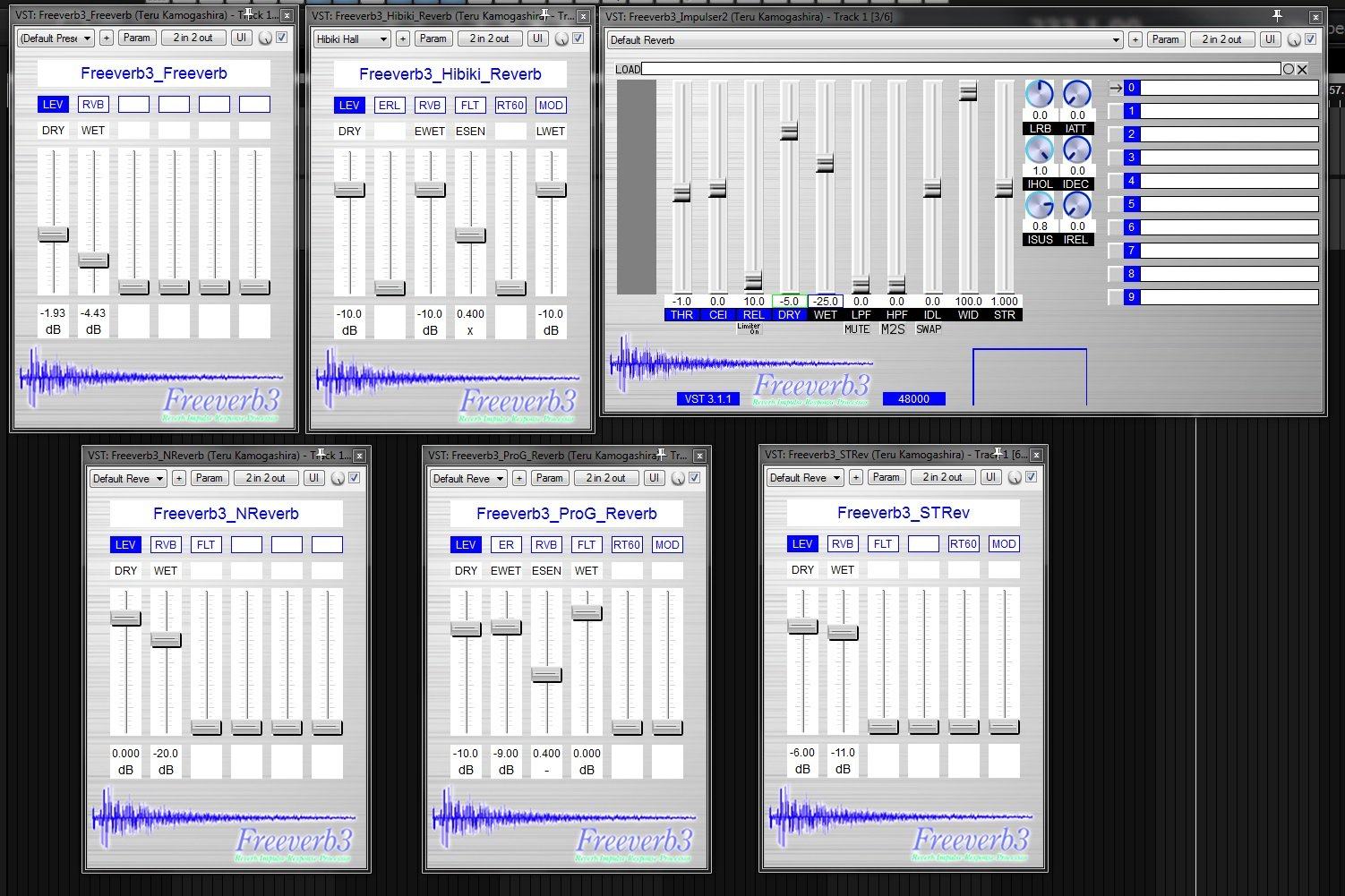Click the wet/dry mix knob in STRev window
This screenshot has height=896, width=1345.
coord(1015,478)
